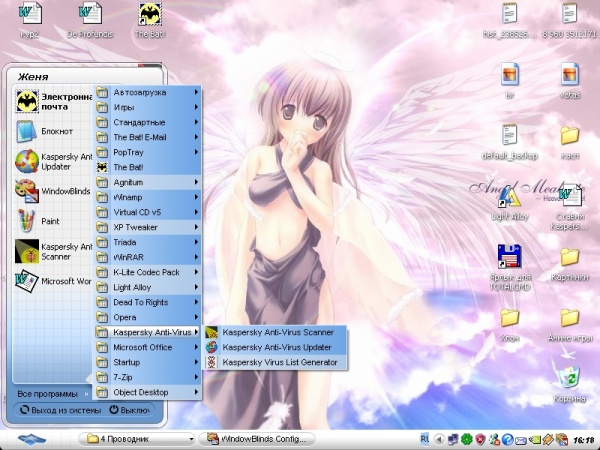Open the Ставим Kaspers... Word document
This screenshot has height=450, width=600.
click(x=570, y=195)
